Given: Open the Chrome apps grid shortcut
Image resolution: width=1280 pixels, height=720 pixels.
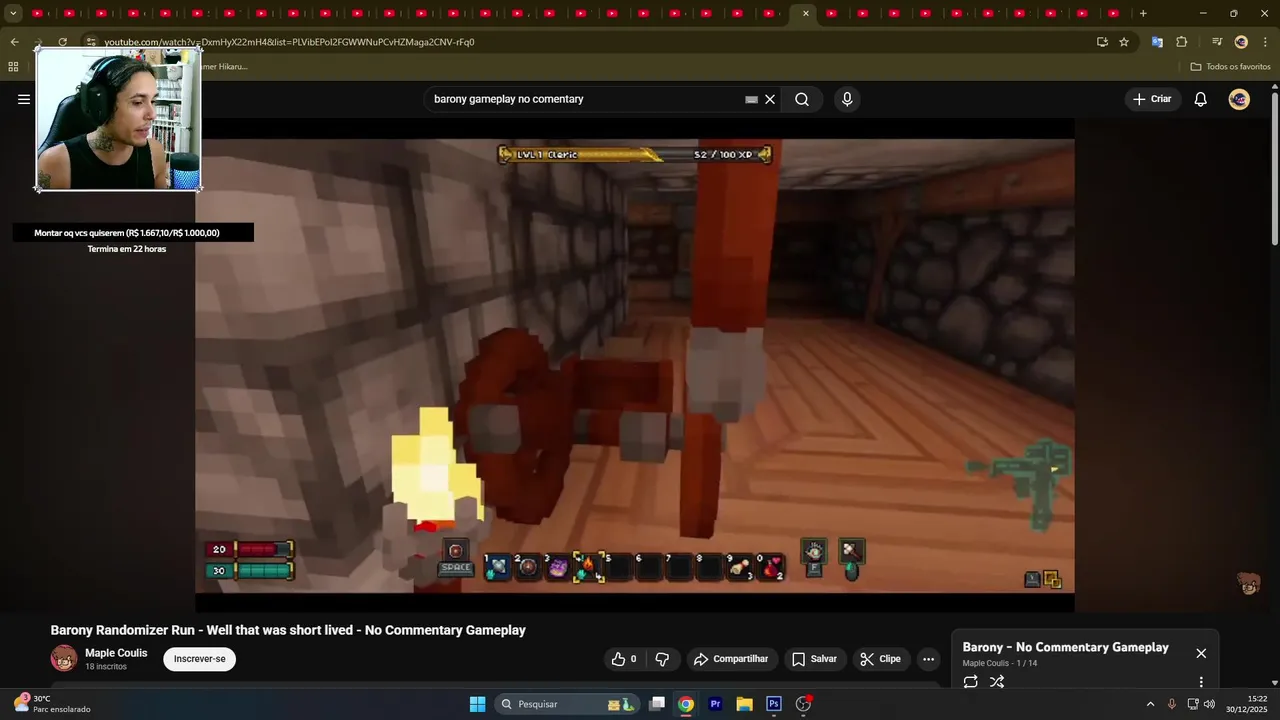Looking at the screenshot, I should pyautogui.click(x=13, y=67).
